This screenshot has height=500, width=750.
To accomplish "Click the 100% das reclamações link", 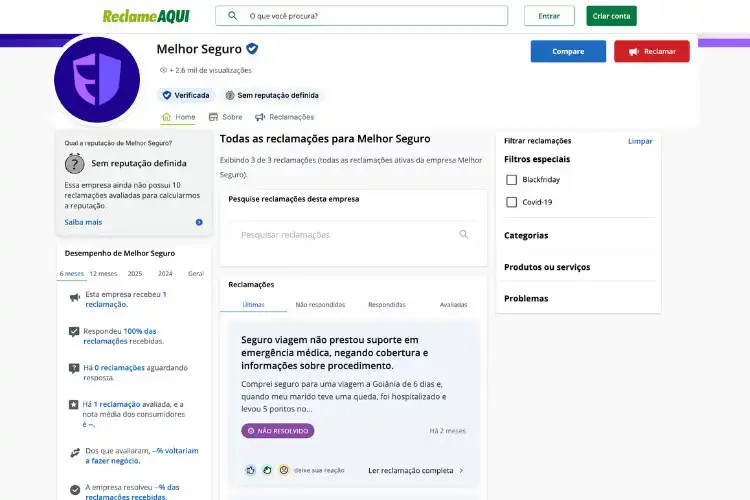I will 120,336.
